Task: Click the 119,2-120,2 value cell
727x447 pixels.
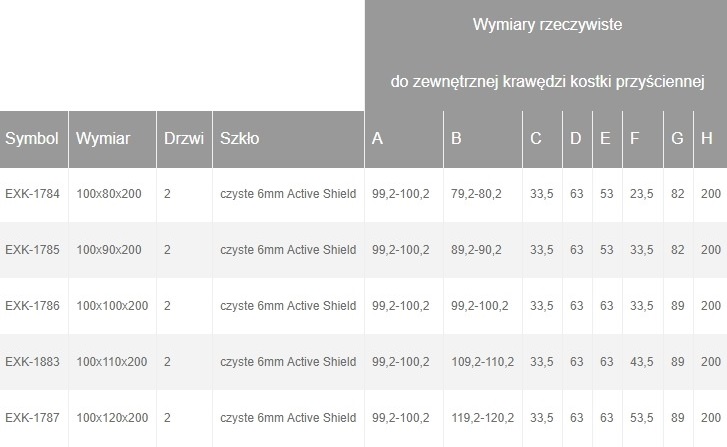Action: coord(481,418)
